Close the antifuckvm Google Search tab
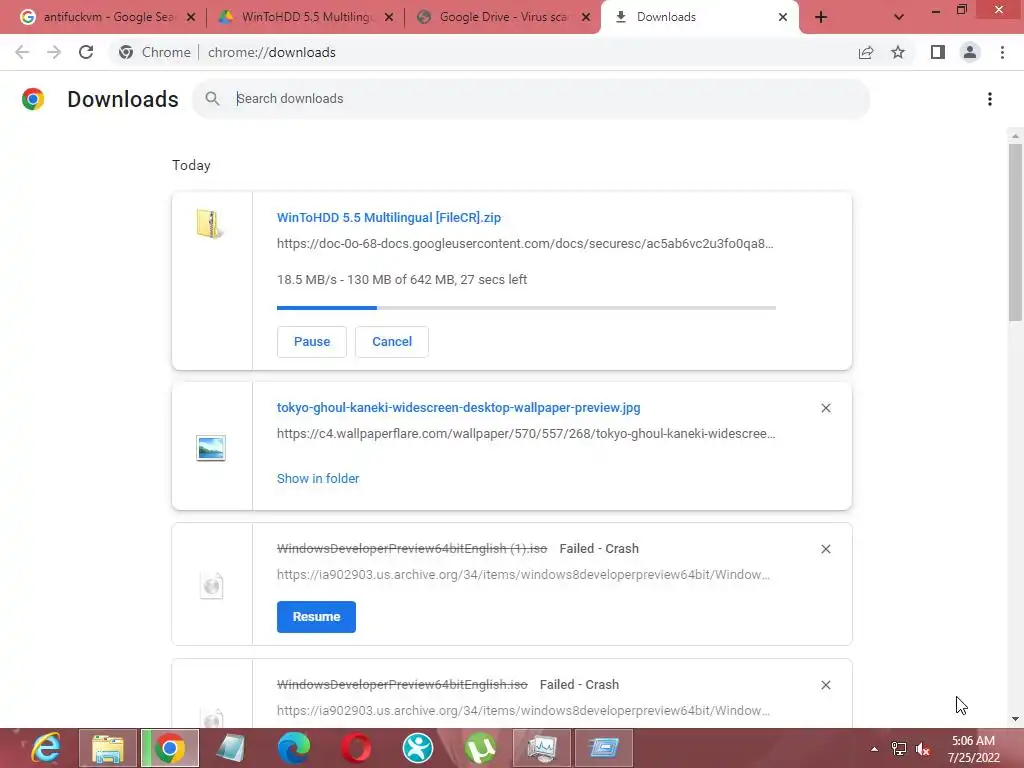 pyautogui.click(x=191, y=17)
